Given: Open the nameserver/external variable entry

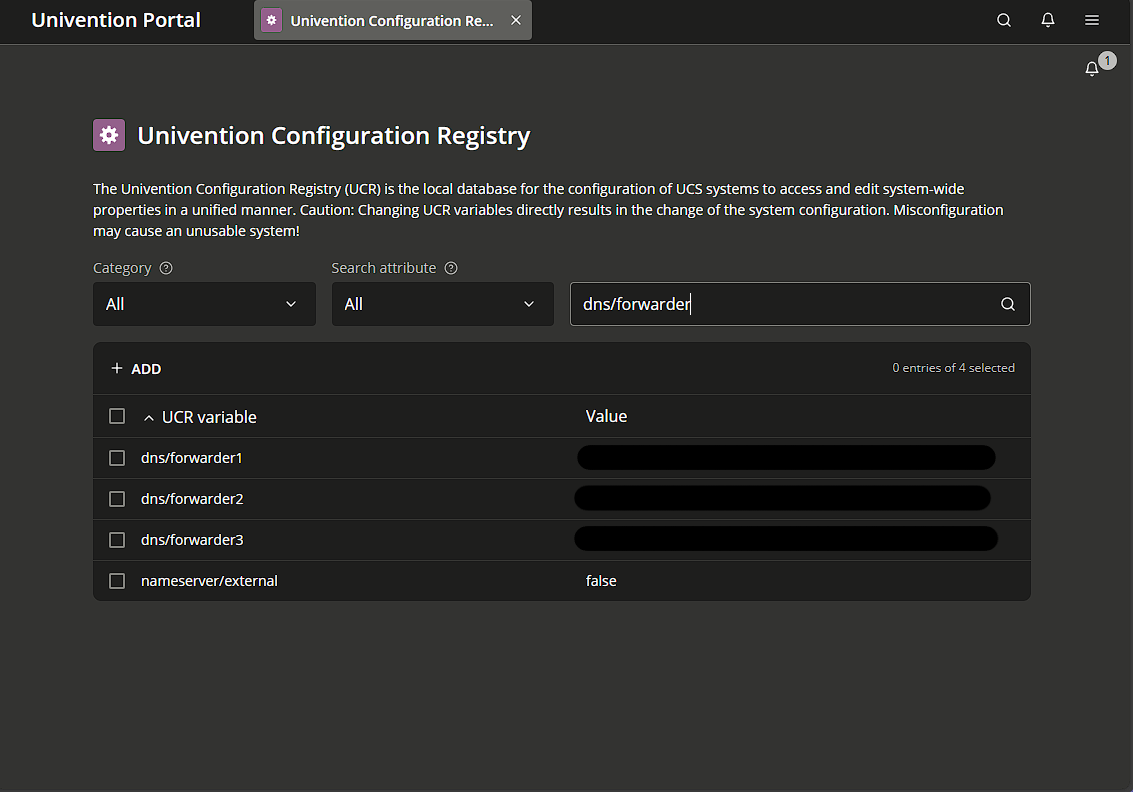Looking at the screenshot, I should [209, 581].
